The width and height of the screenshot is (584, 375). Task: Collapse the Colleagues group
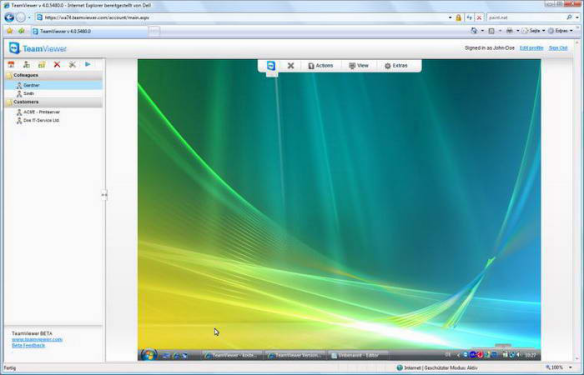coord(53,75)
